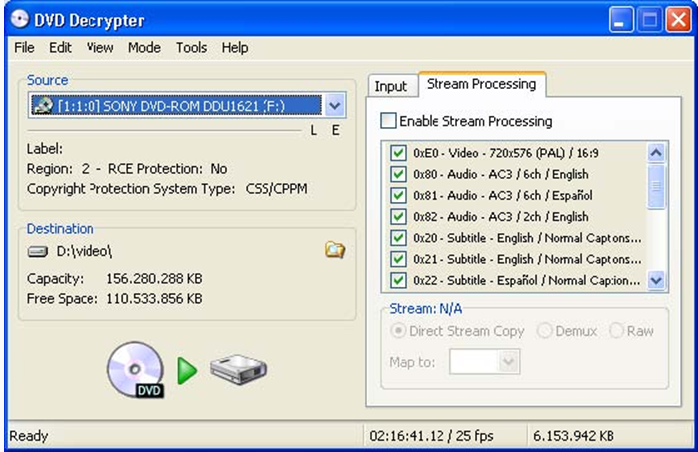Click the Free Space 110.533.856 KB value
The height and width of the screenshot is (452, 698).
pos(154,298)
